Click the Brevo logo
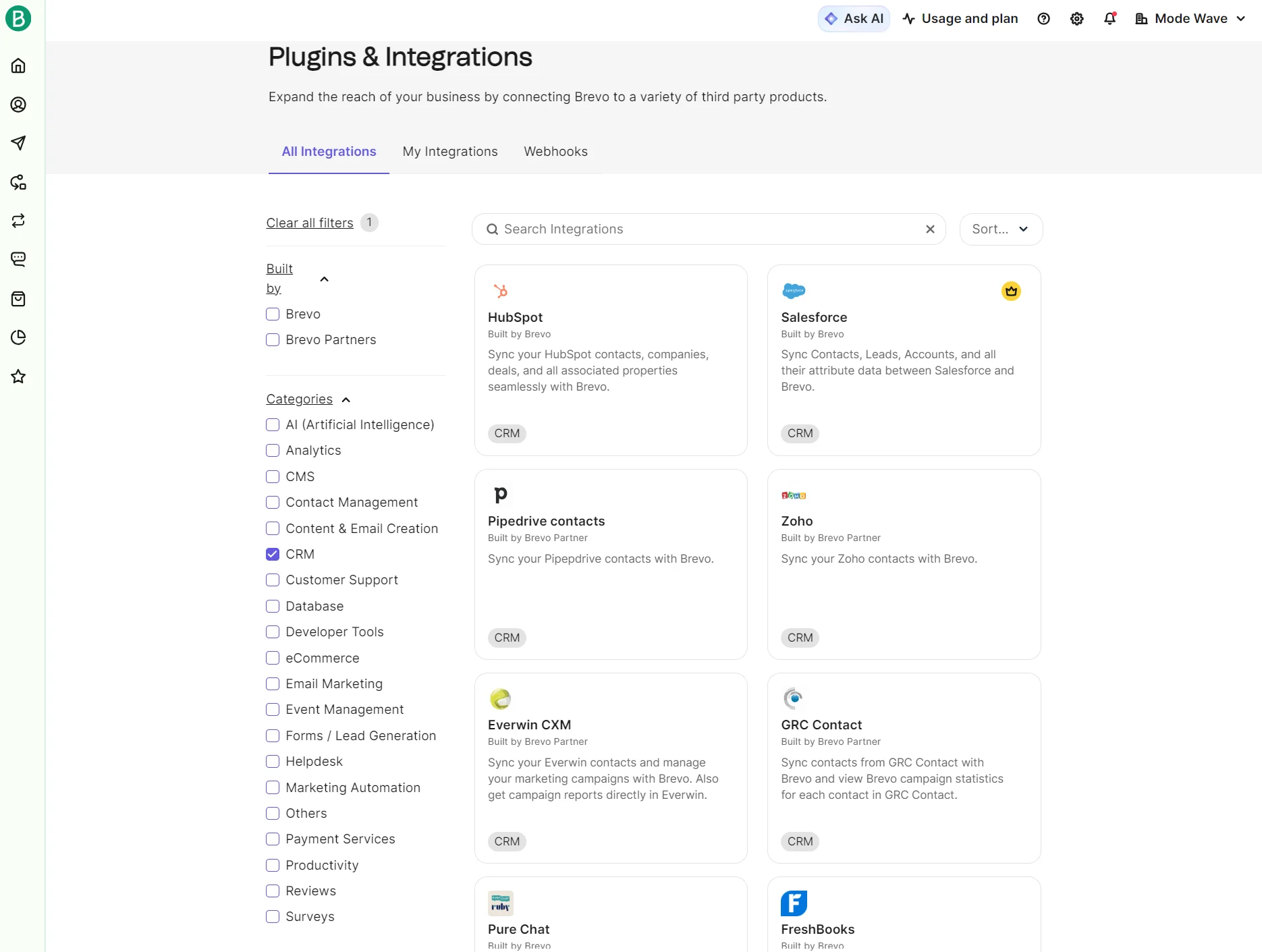 (18, 18)
